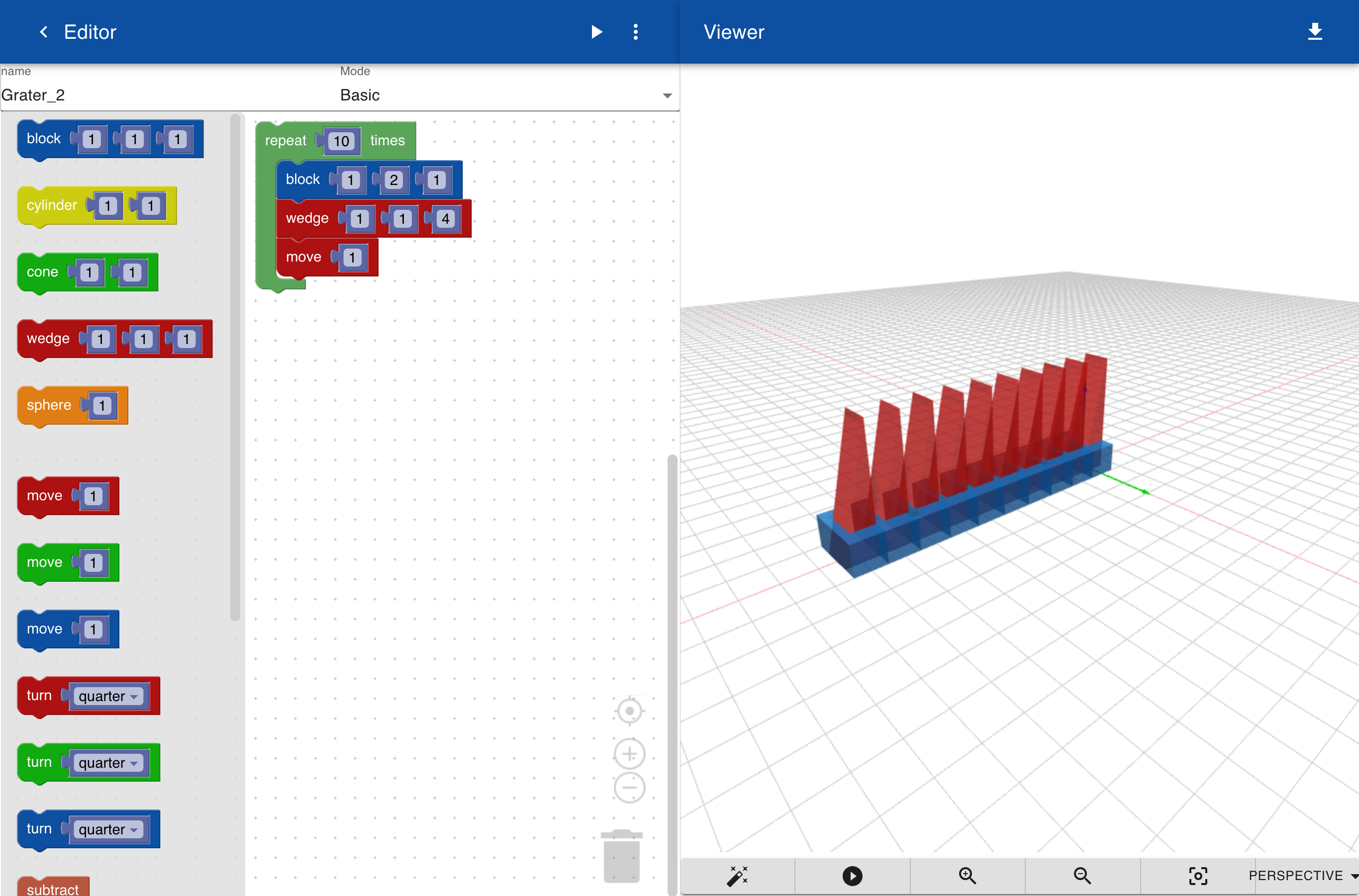
Task: Select the yellow cylinder block in toolbox
Action: click(51, 205)
